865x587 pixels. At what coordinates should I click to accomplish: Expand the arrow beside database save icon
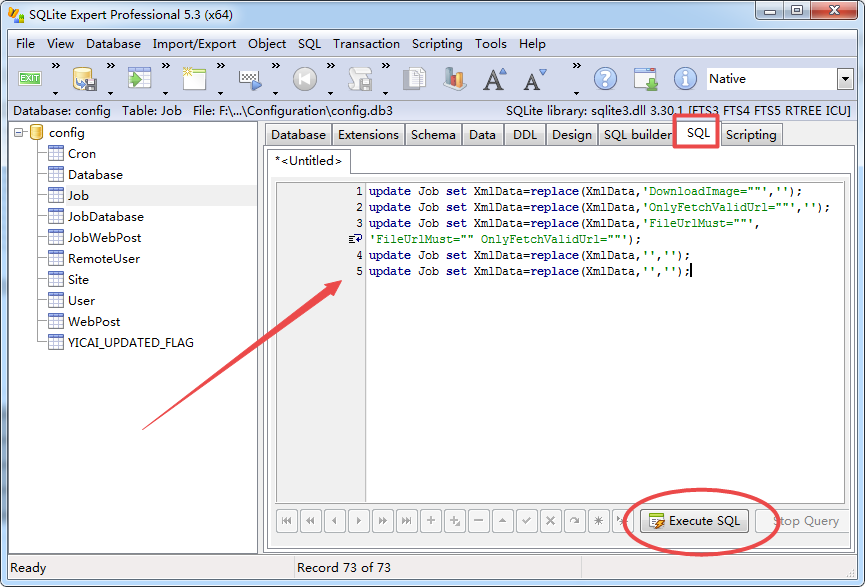(x=109, y=66)
